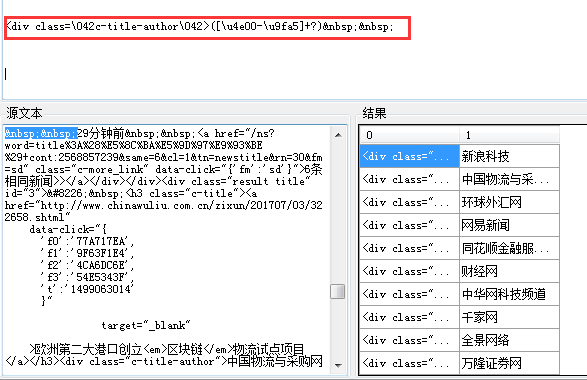Click the 结果 label
The height and width of the screenshot is (380, 587).
pyautogui.click(x=374, y=113)
